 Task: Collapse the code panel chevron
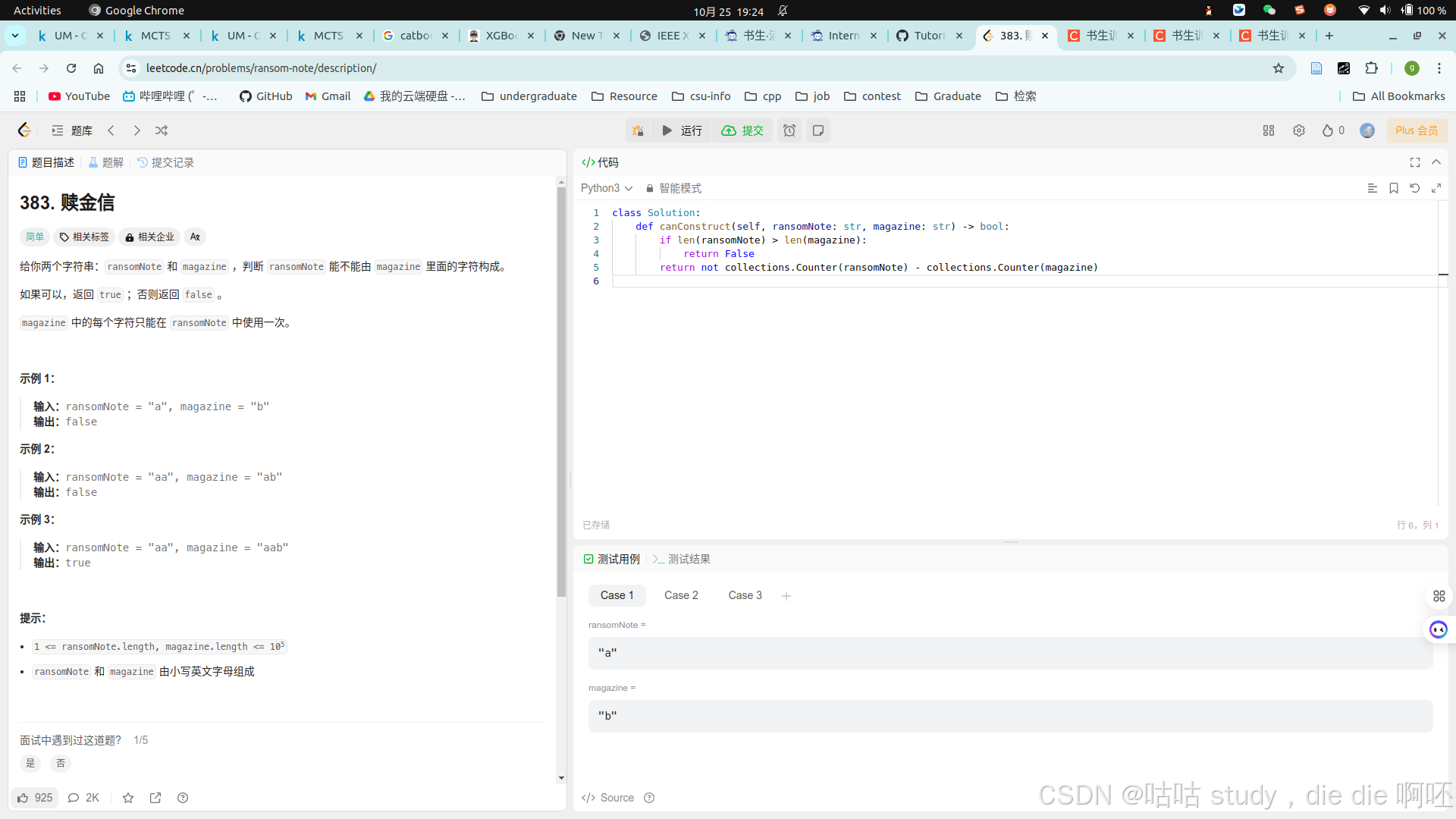tap(1436, 162)
